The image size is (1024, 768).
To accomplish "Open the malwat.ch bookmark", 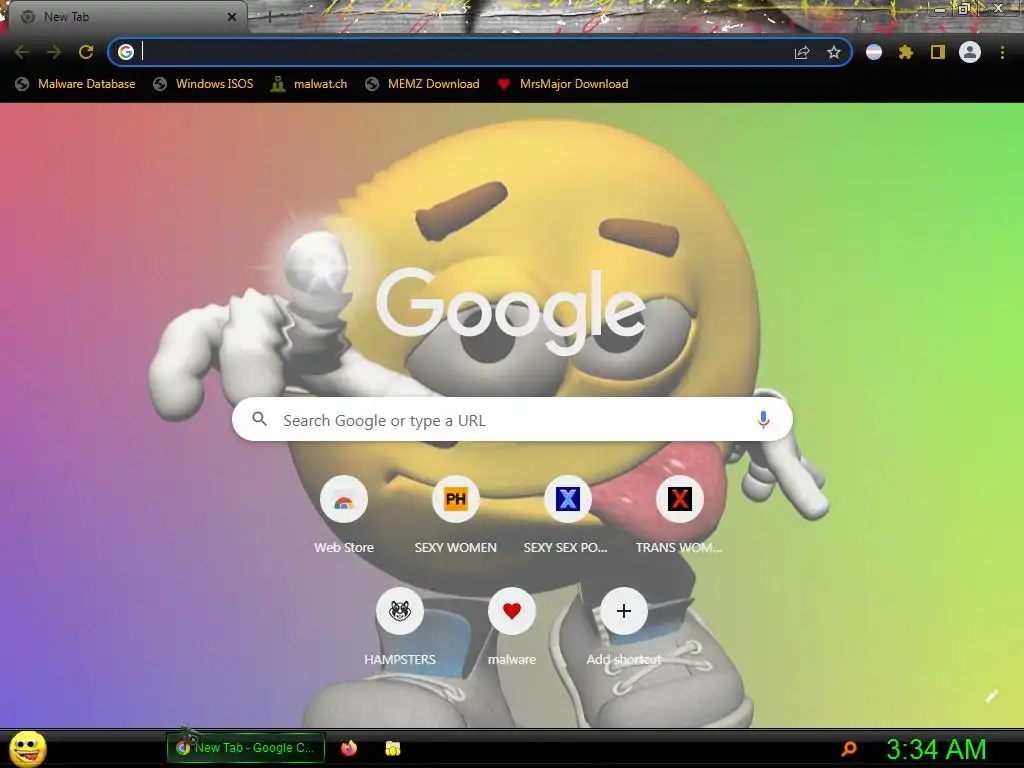I will click(309, 84).
